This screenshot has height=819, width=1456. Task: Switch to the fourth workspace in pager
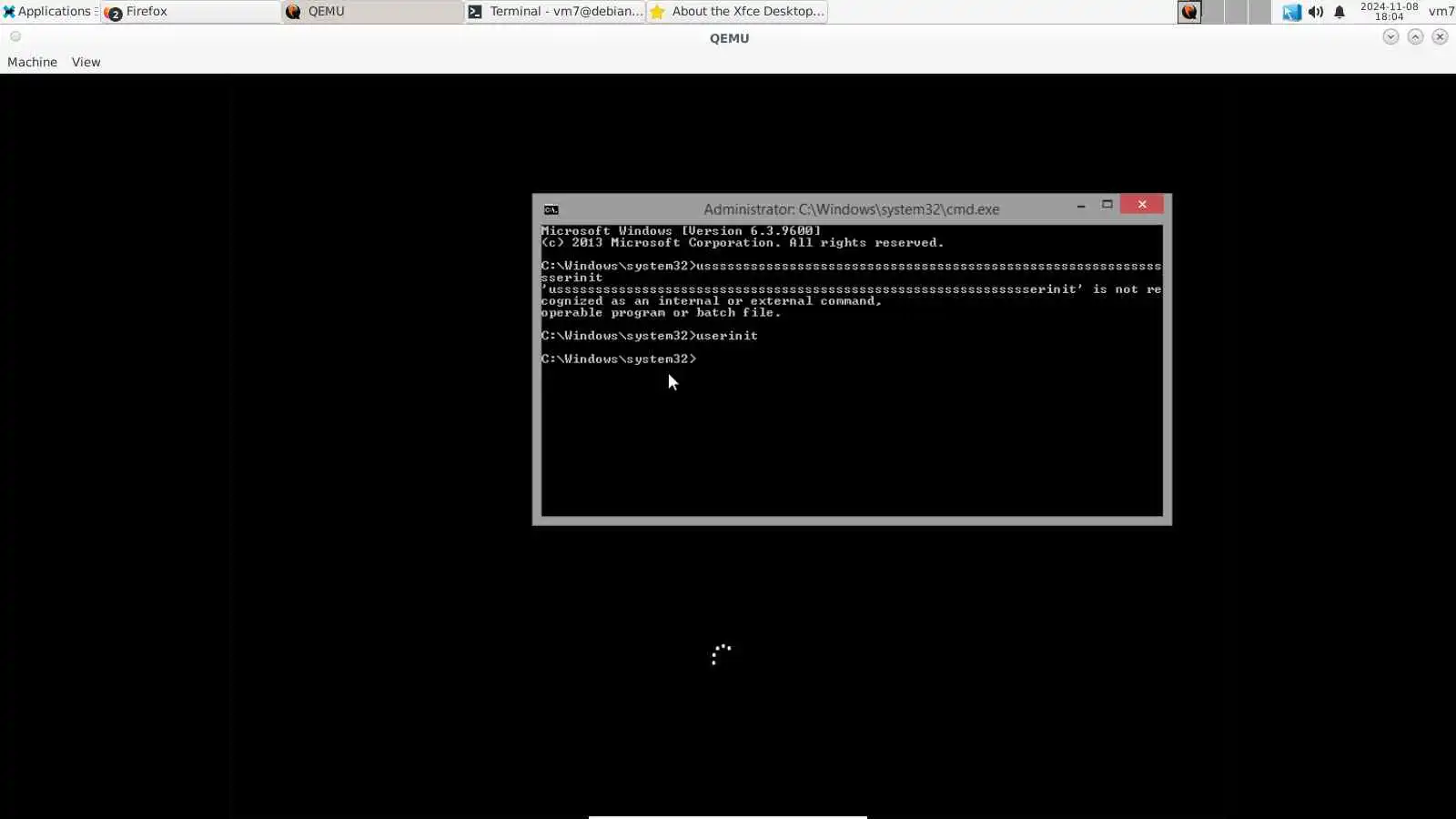point(1259,12)
